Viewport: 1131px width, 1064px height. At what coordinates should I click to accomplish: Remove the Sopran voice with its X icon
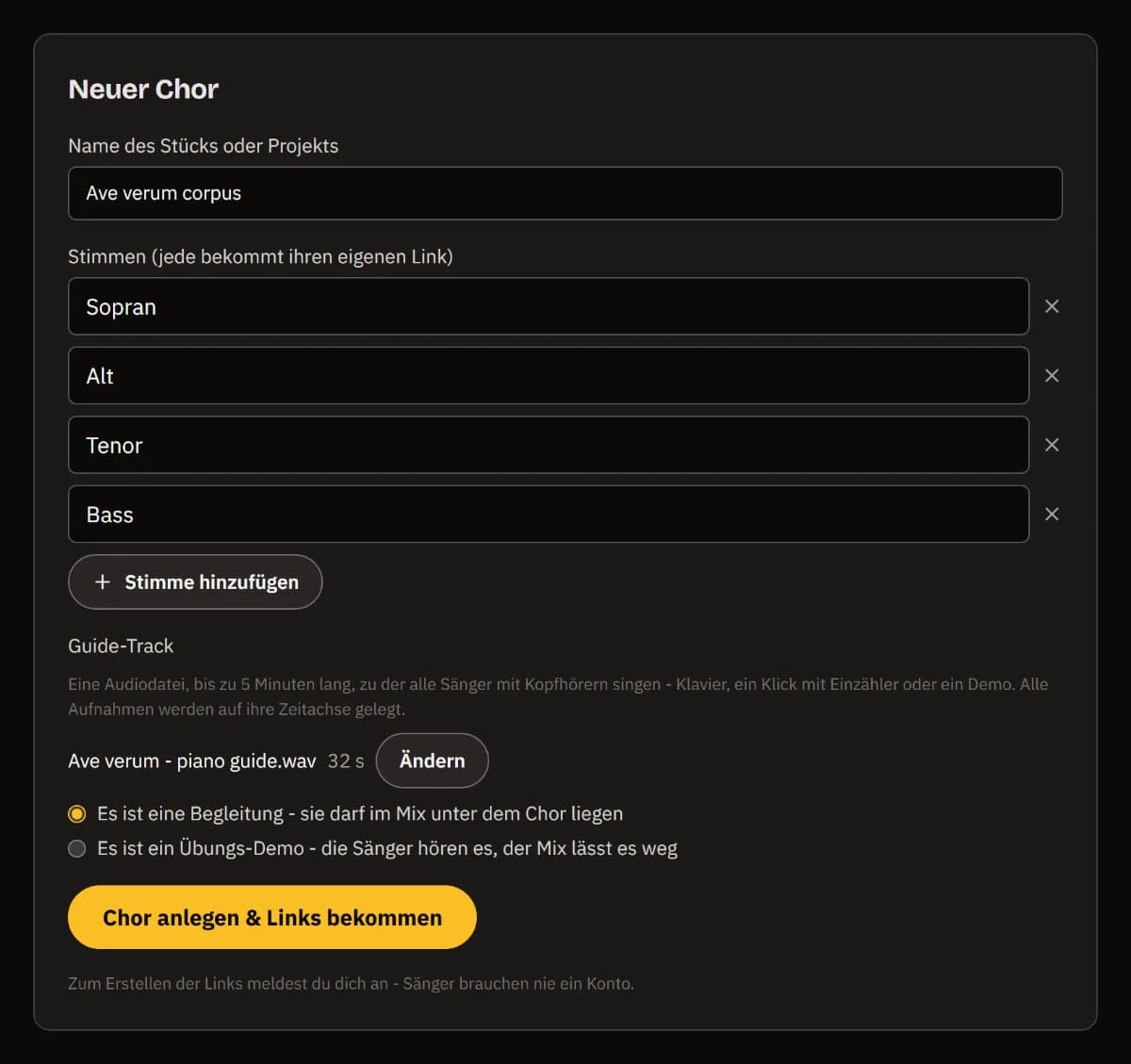(x=1052, y=306)
